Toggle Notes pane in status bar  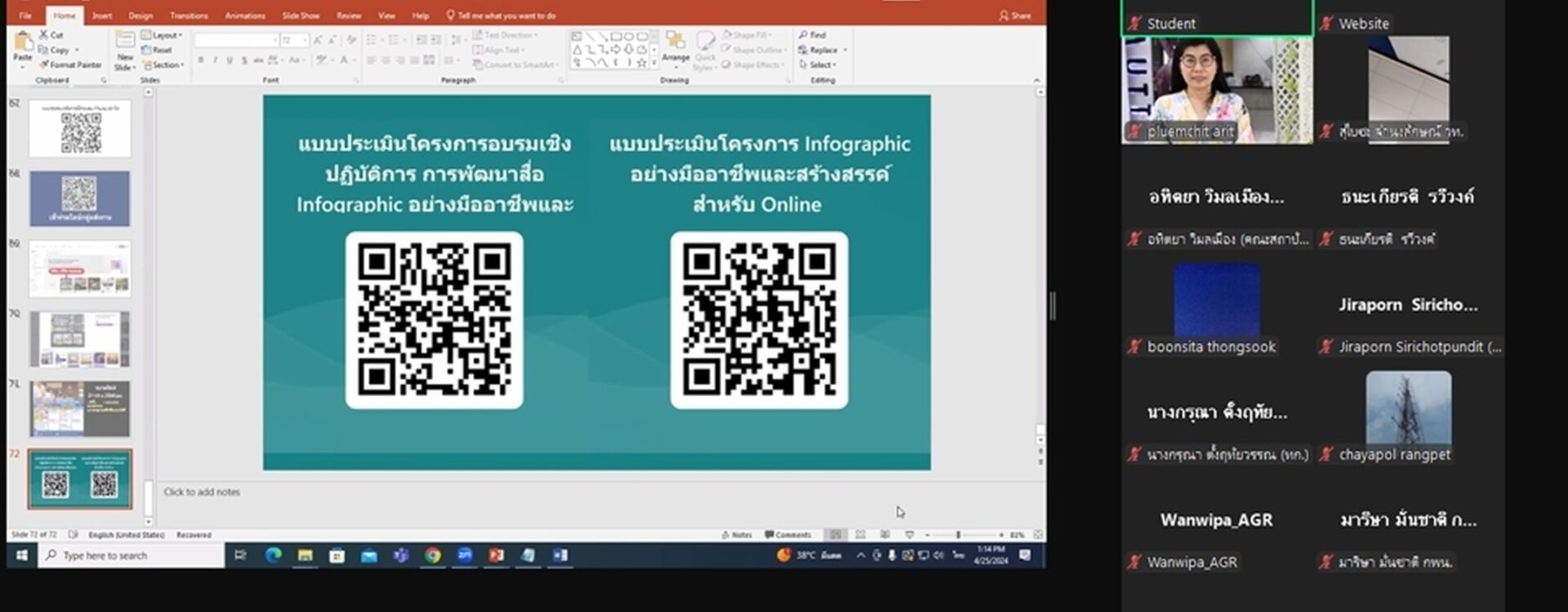tap(737, 535)
